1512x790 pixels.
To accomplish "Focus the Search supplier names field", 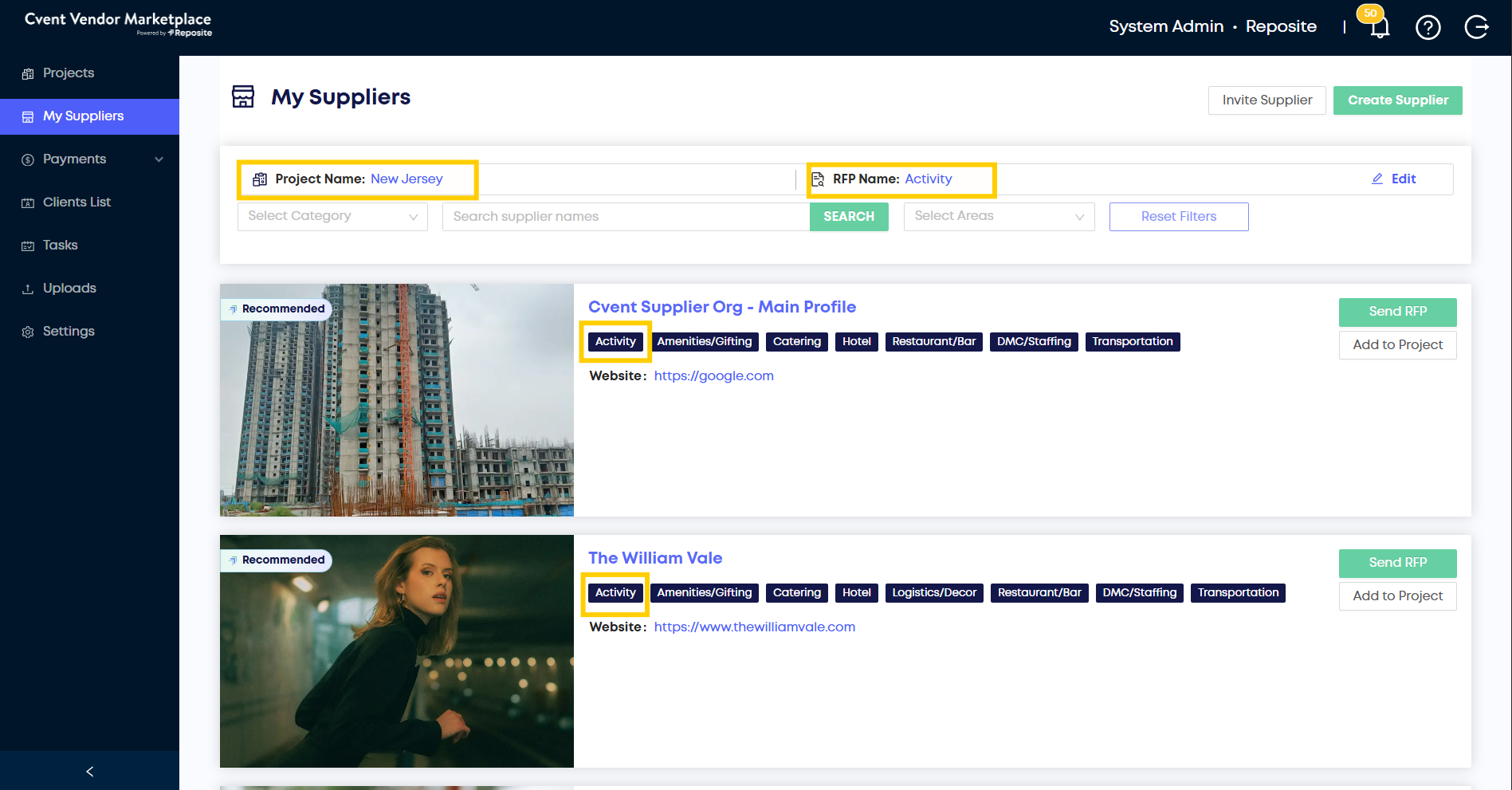I will tap(626, 217).
